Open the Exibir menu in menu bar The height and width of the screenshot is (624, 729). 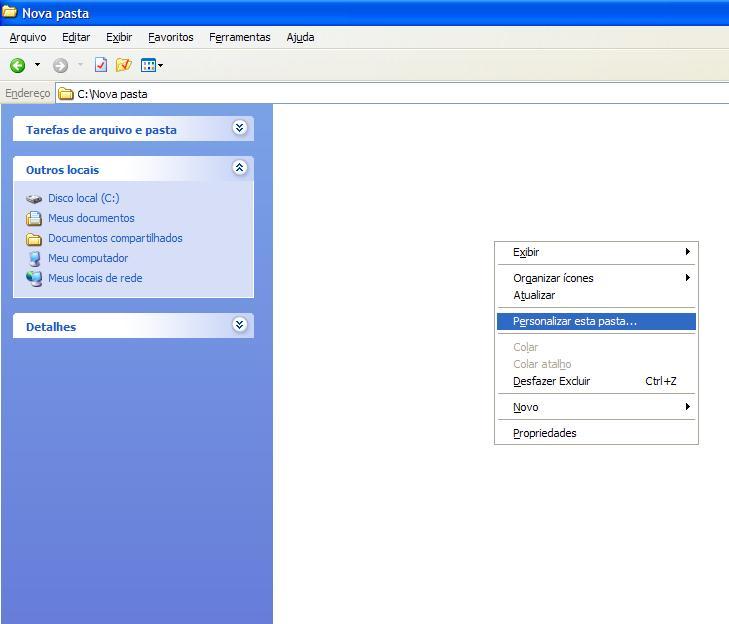coord(119,37)
